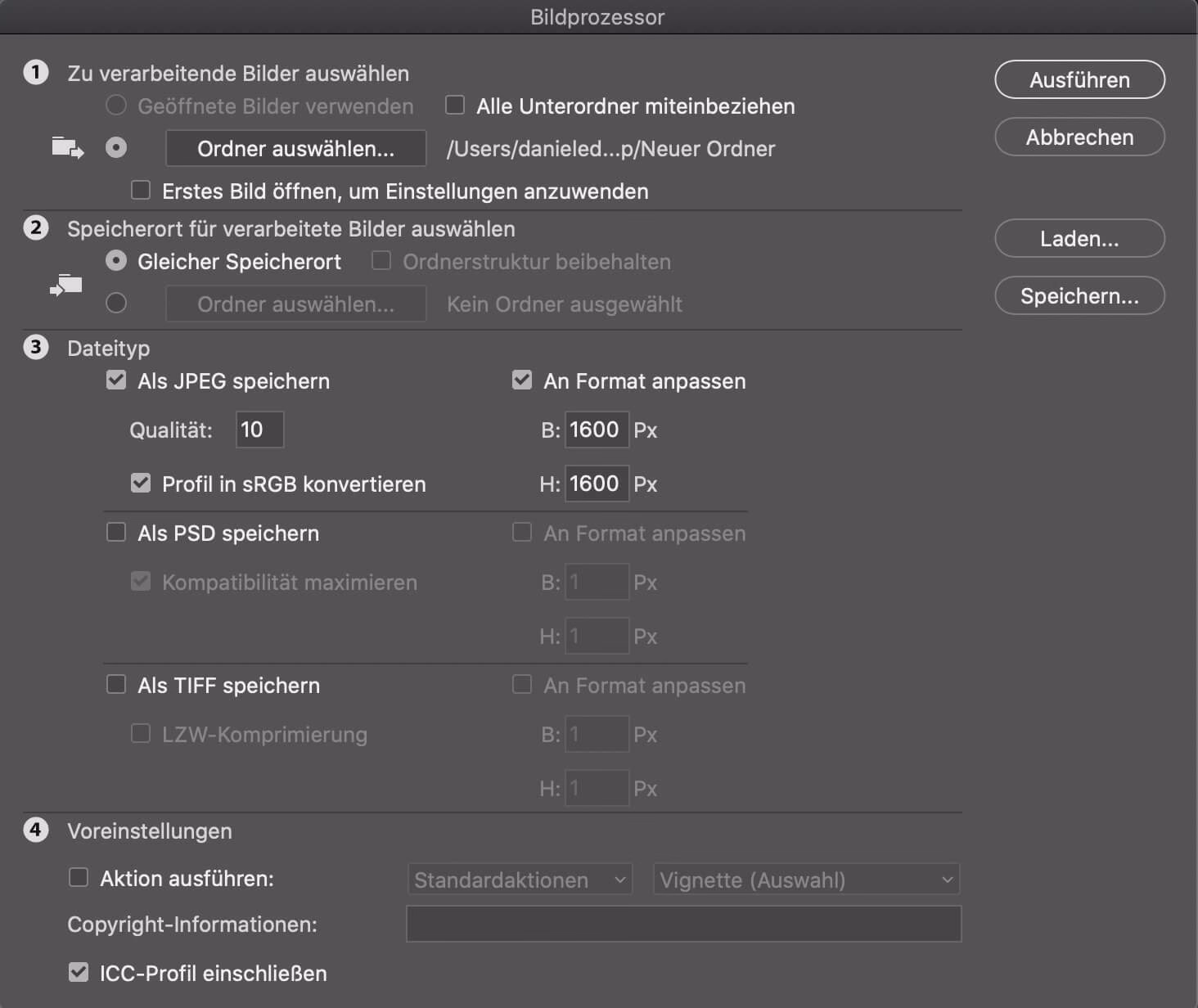The image size is (1198, 1008).
Task: Check Erstes Bild öffnen, um Einstellungen anzuwenden
Action: tap(140, 190)
